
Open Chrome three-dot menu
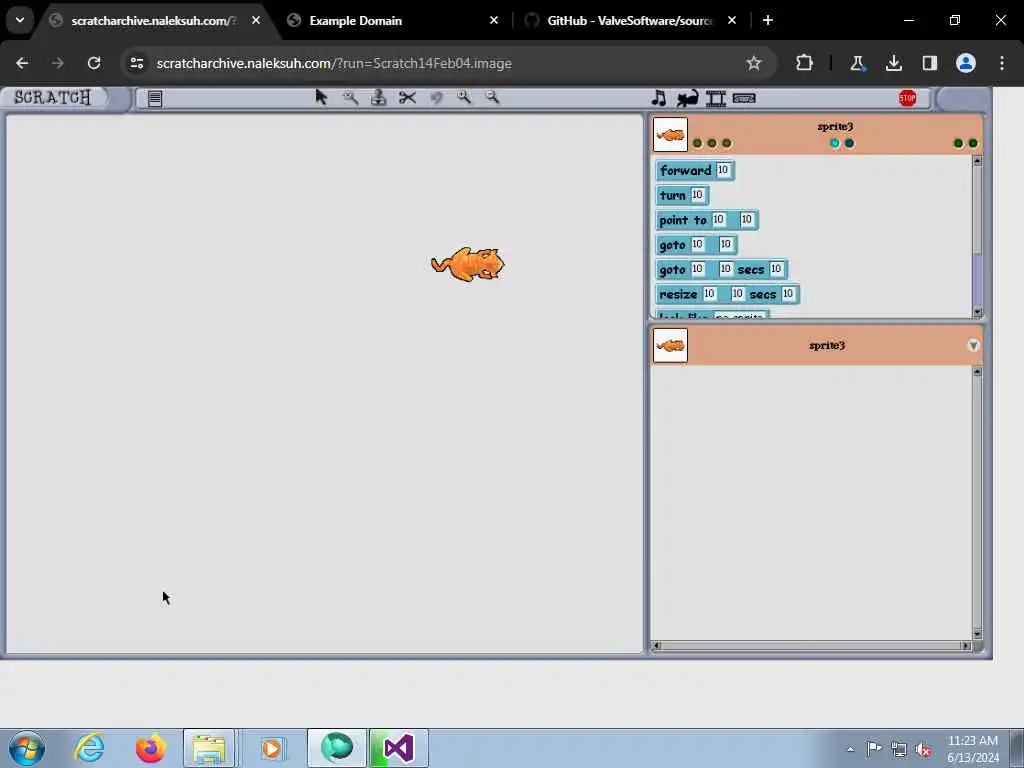[x=1002, y=63]
